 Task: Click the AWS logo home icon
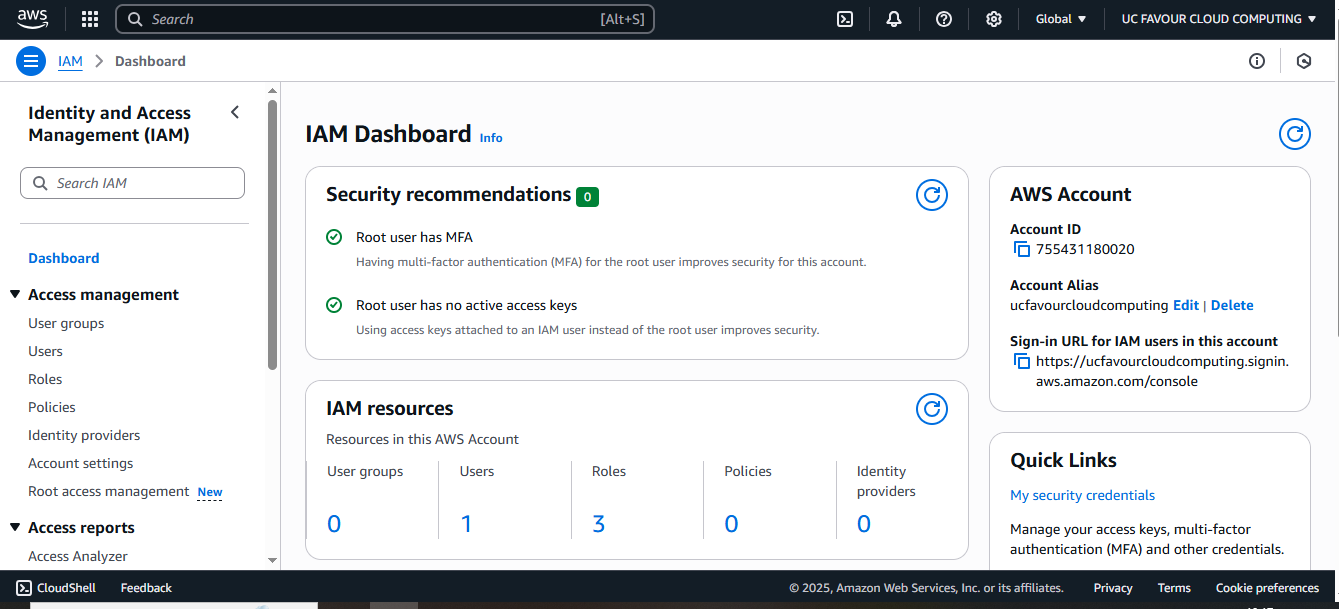[x=32, y=18]
